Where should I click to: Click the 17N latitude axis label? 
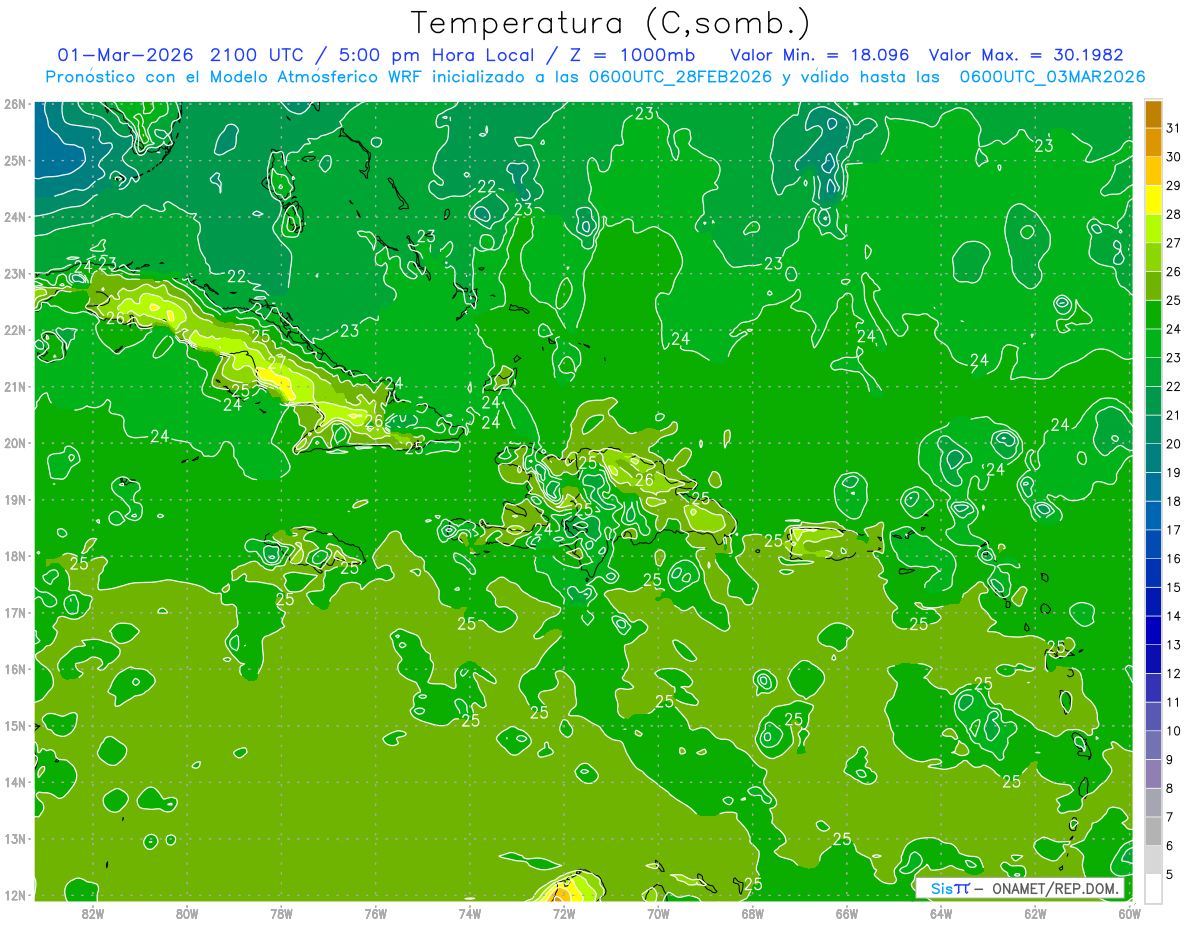tap(15, 612)
